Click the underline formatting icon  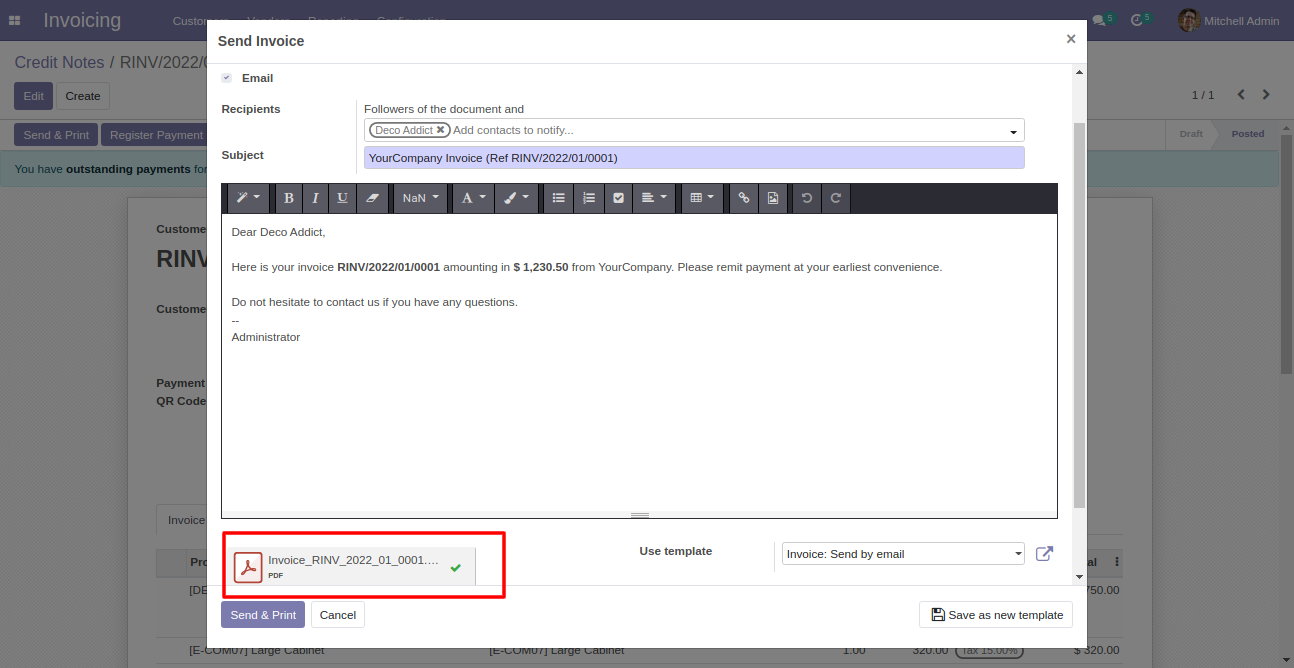tap(342, 198)
